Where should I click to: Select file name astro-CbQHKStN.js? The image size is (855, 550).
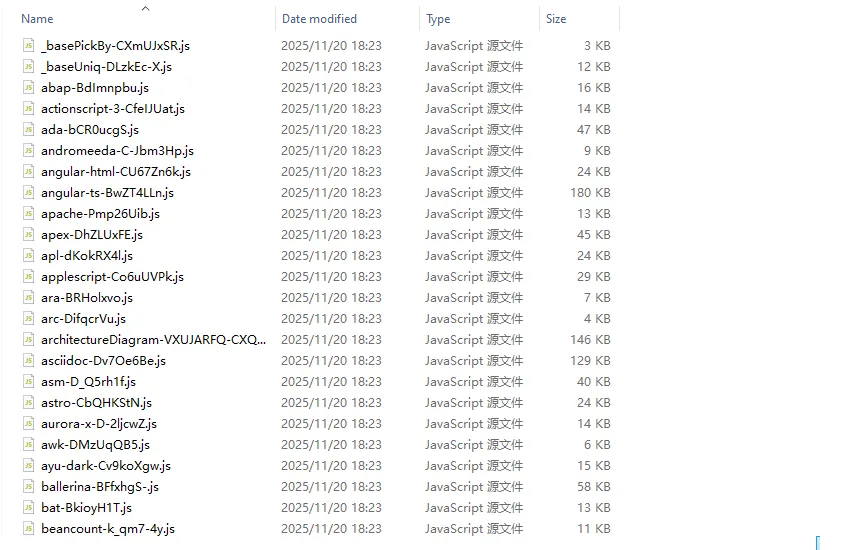[97, 402]
